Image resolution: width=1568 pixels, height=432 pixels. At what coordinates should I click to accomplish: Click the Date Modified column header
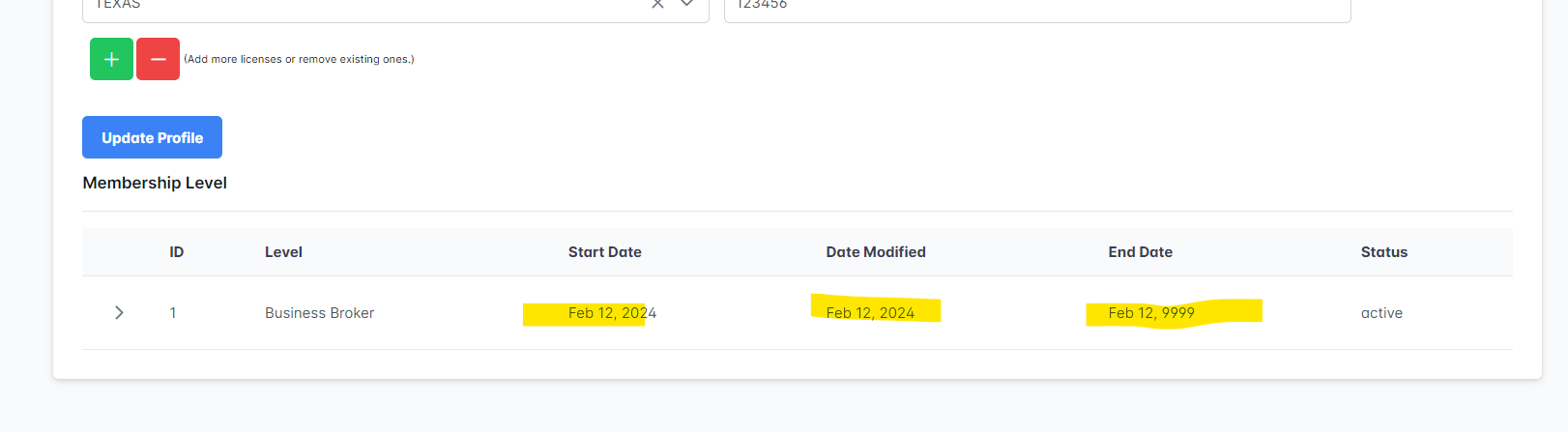(x=875, y=252)
